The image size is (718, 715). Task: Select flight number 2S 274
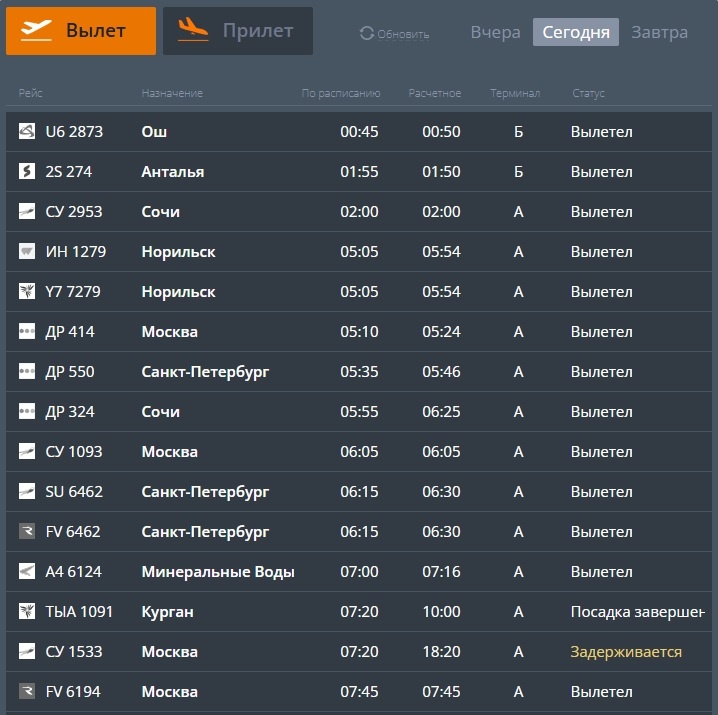pyautogui.click(x=69, y=172)
